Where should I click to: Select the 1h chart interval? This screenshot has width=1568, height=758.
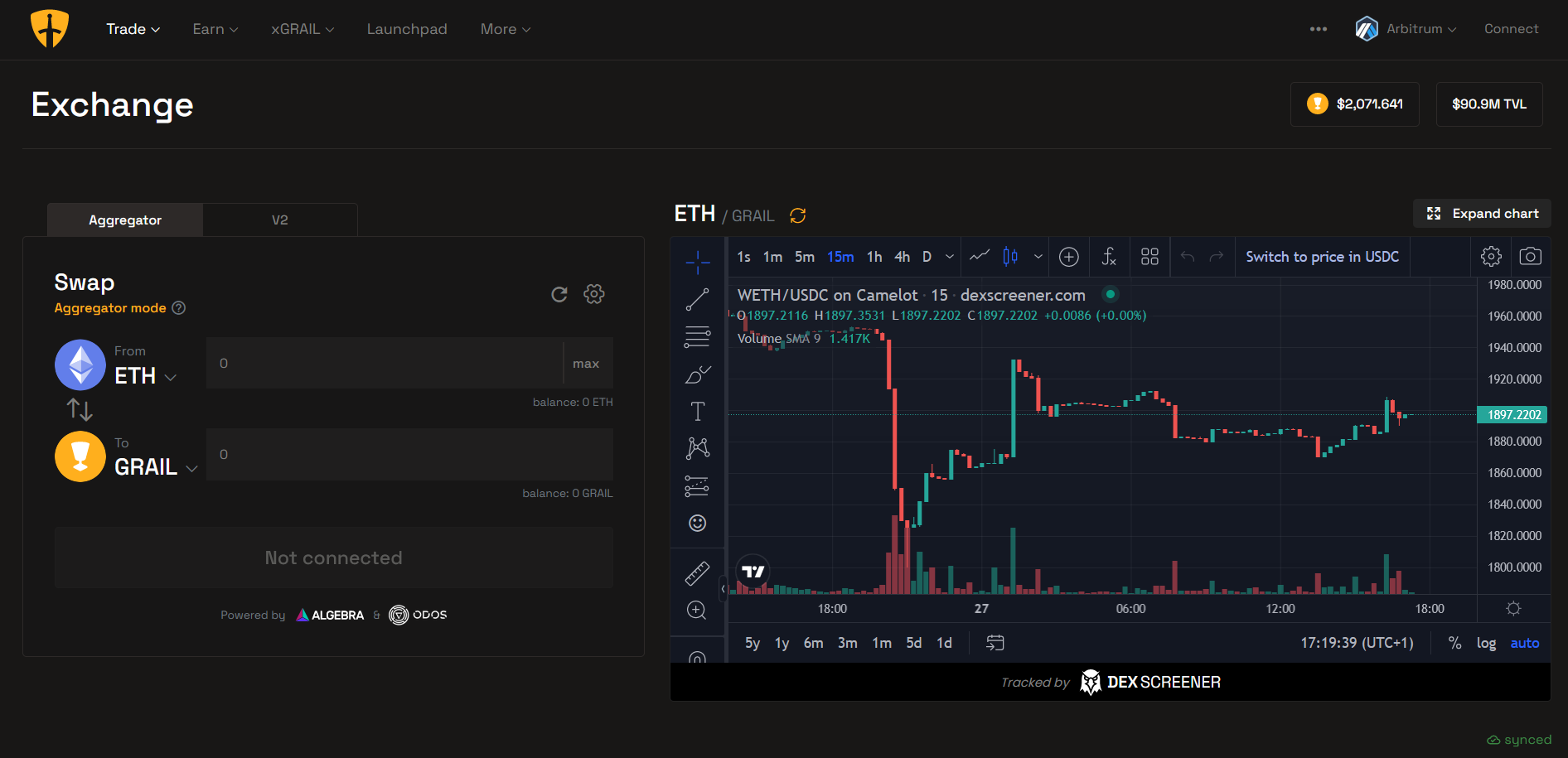[874, 257]
